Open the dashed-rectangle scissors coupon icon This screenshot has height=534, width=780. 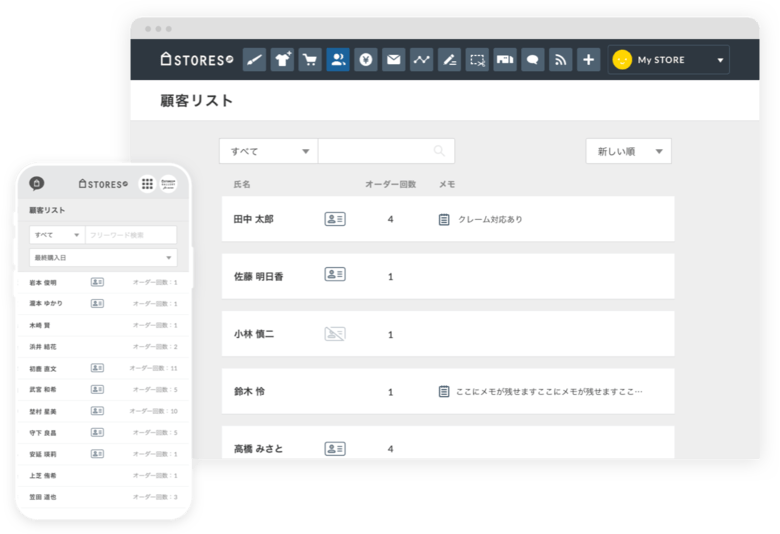(477, 60)
